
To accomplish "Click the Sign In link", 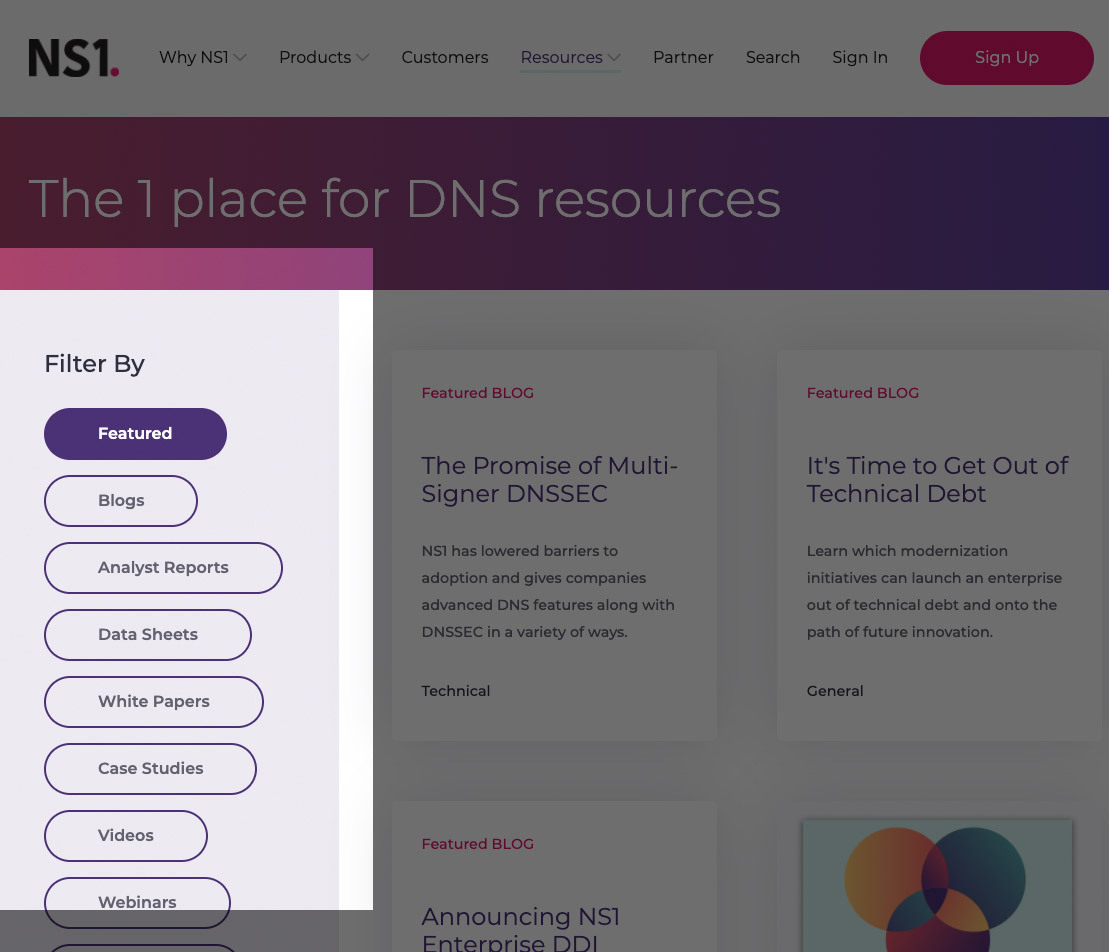I will 859,57.
